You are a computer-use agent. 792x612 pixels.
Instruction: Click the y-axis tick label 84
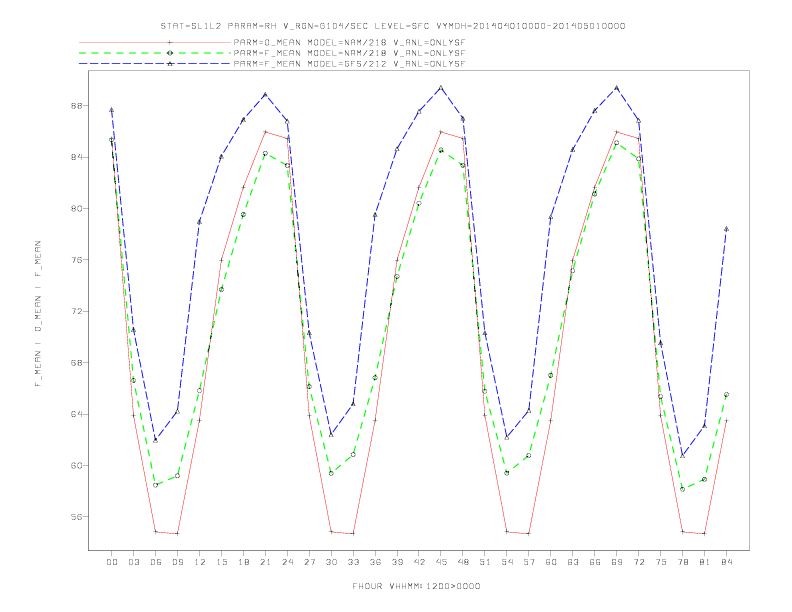(x=76, y=158)
